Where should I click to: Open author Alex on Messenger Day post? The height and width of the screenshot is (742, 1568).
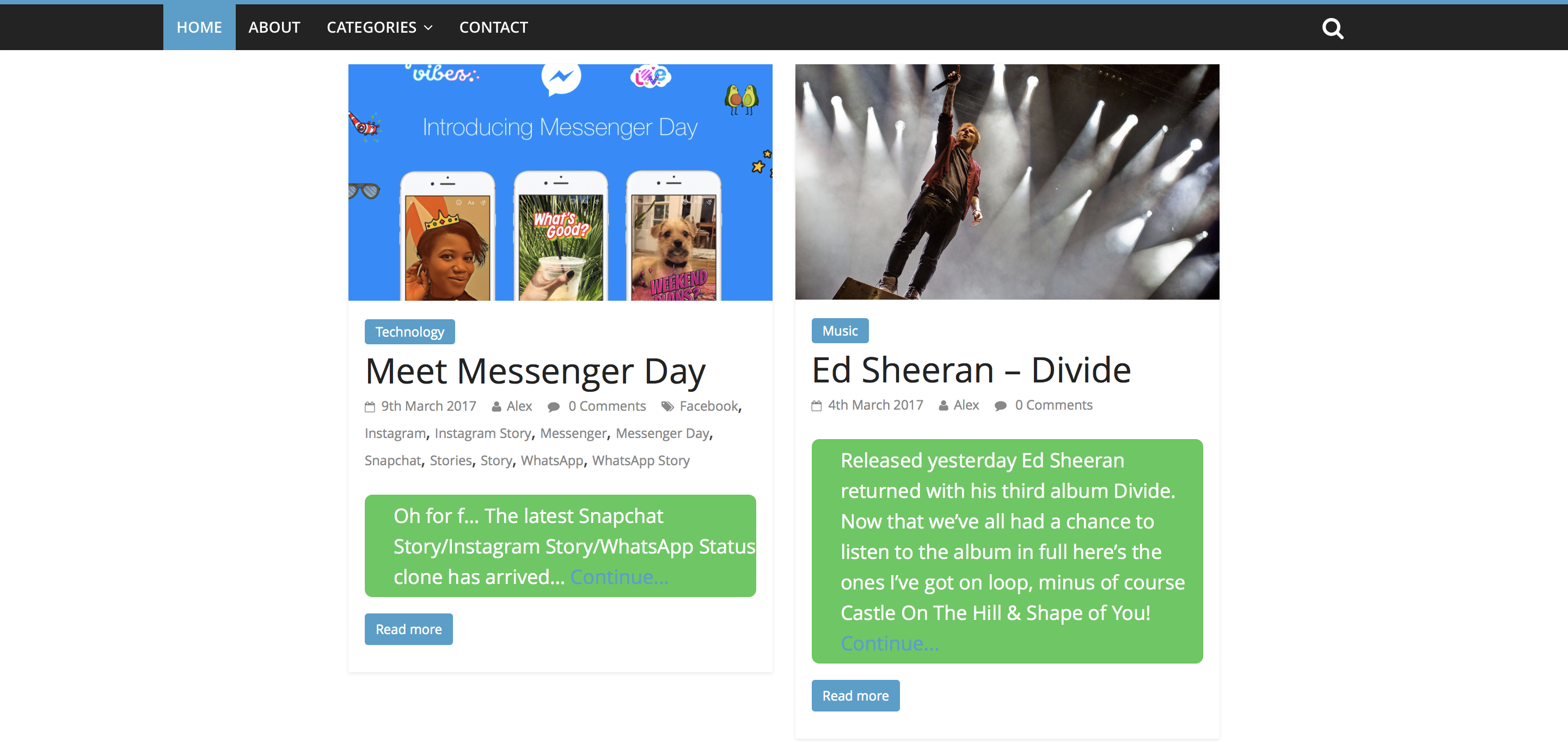click(519, 406)
